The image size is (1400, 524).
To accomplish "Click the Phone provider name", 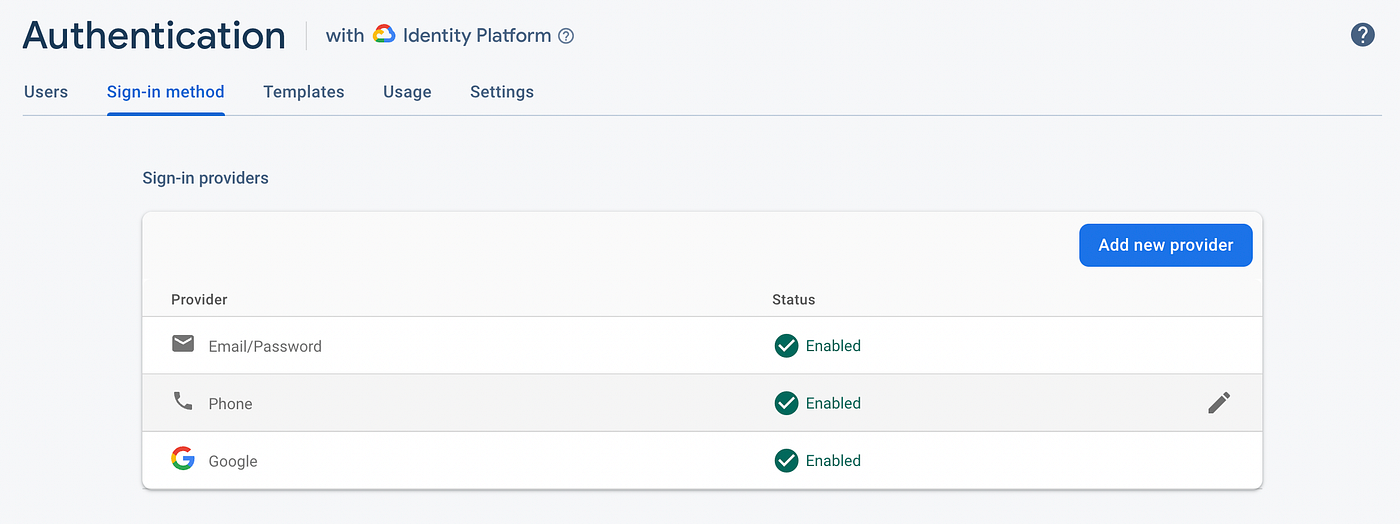I will 230,404.
